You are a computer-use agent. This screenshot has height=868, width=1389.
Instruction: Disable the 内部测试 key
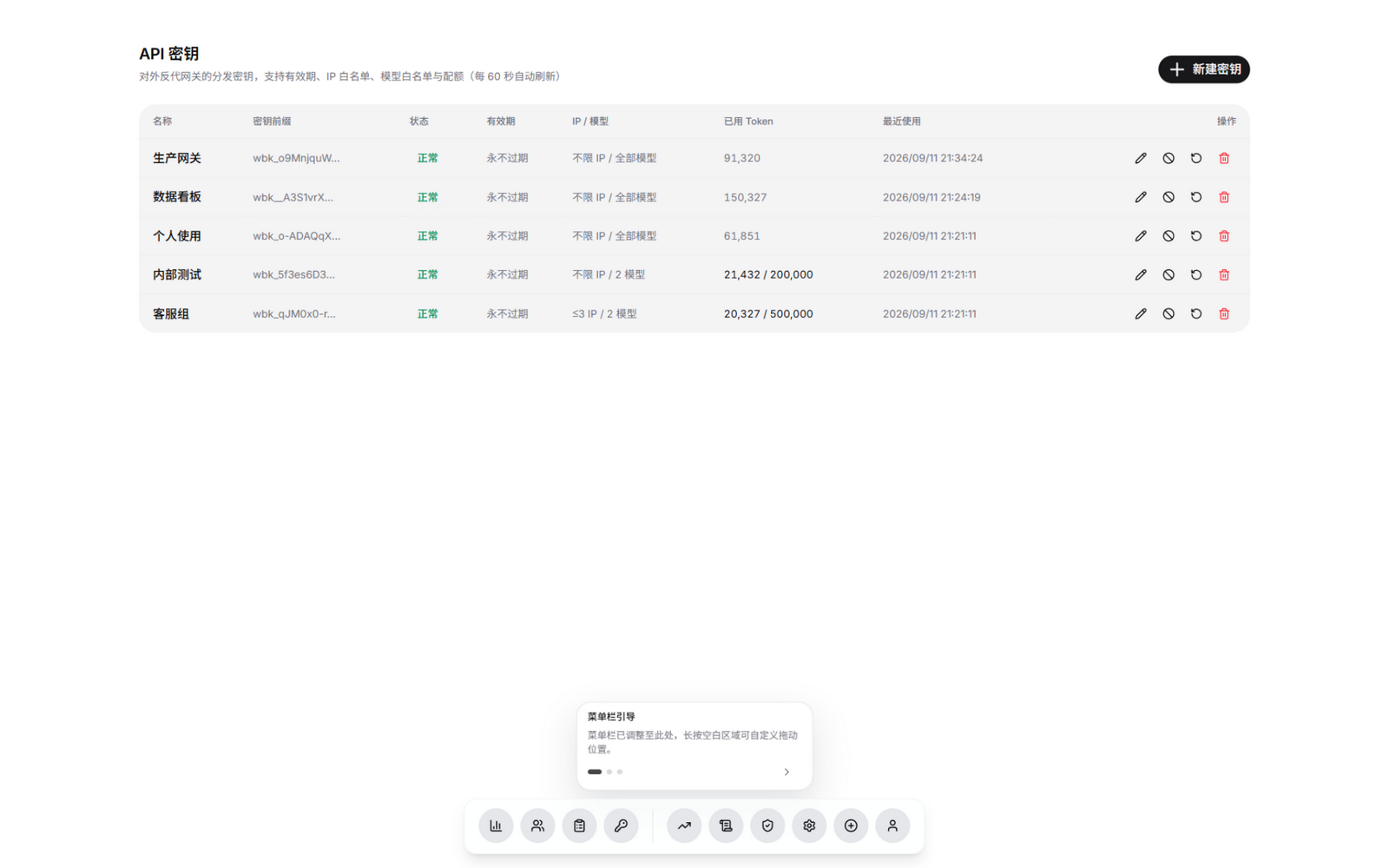pyautogui.click(x=1168, y=275)
